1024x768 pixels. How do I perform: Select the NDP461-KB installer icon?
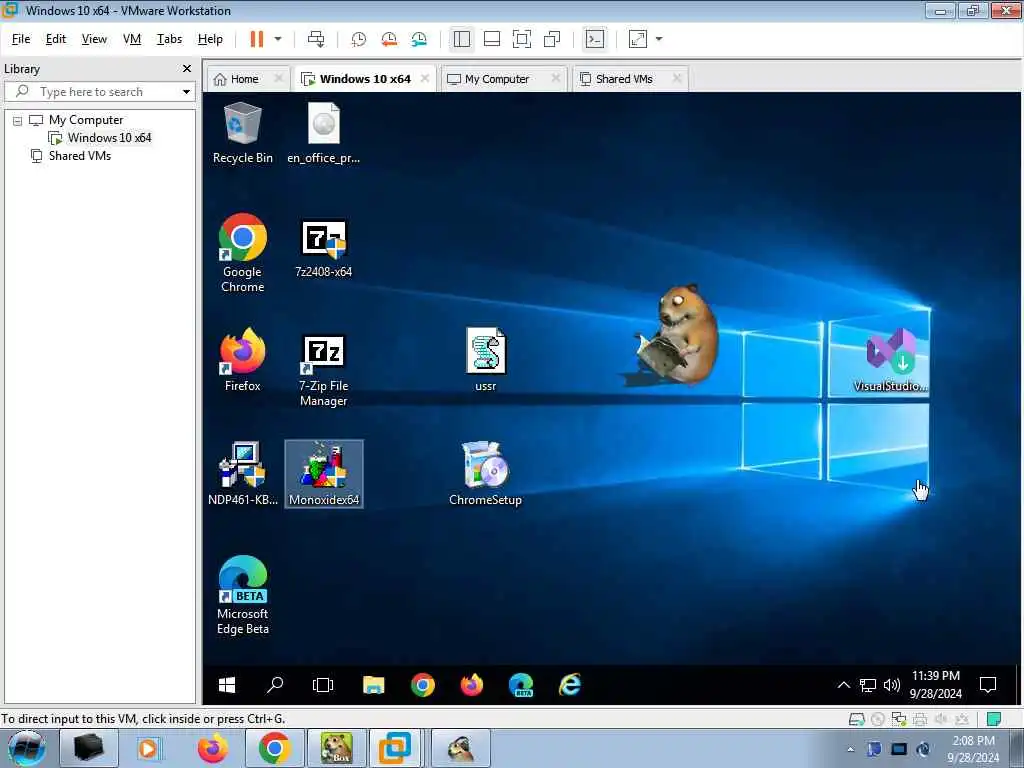pos(242,474)
